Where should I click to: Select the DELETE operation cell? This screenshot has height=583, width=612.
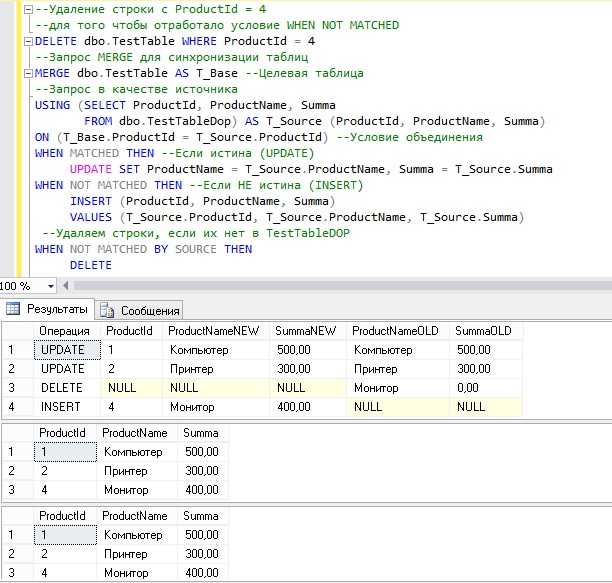[x=67, y=388]
